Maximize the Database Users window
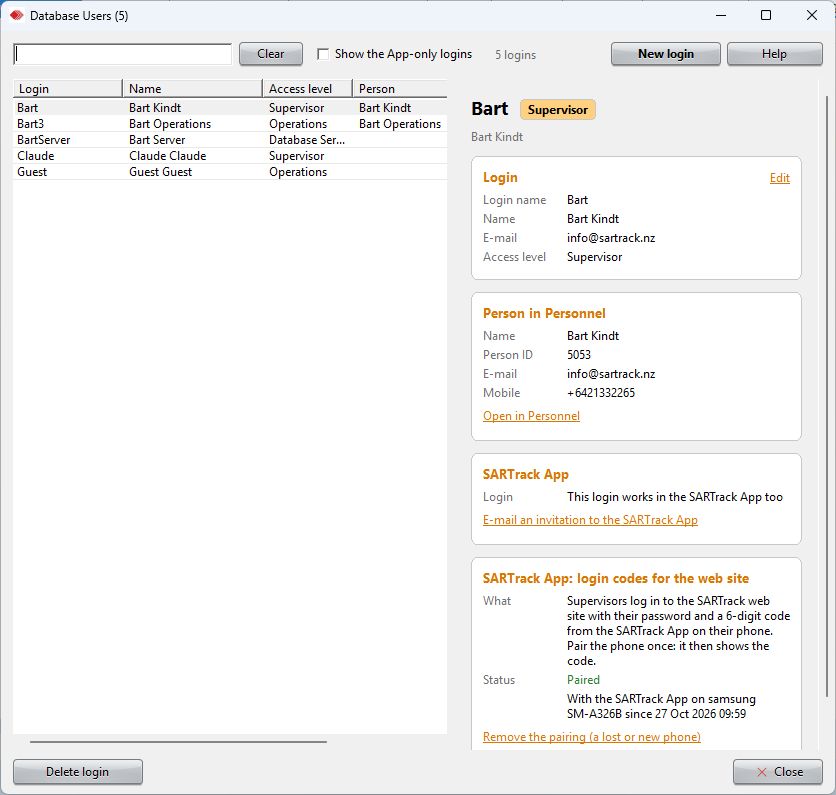836x795 pixels. (x=766, y=15)
